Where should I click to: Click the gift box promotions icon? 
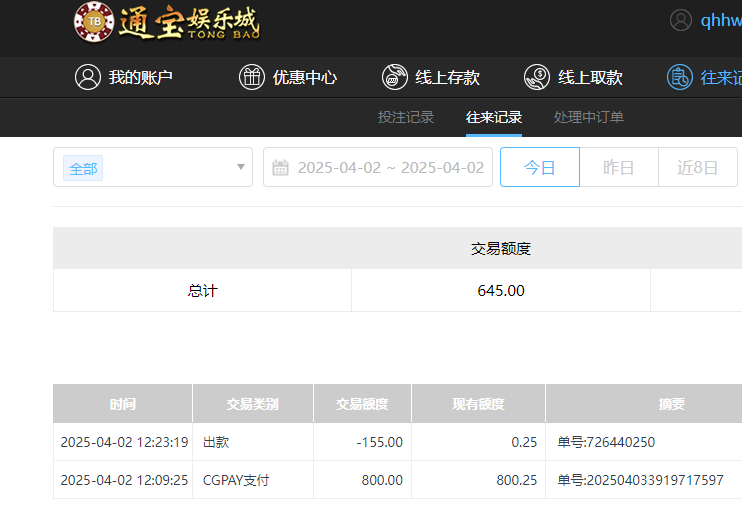pos(252,77)
